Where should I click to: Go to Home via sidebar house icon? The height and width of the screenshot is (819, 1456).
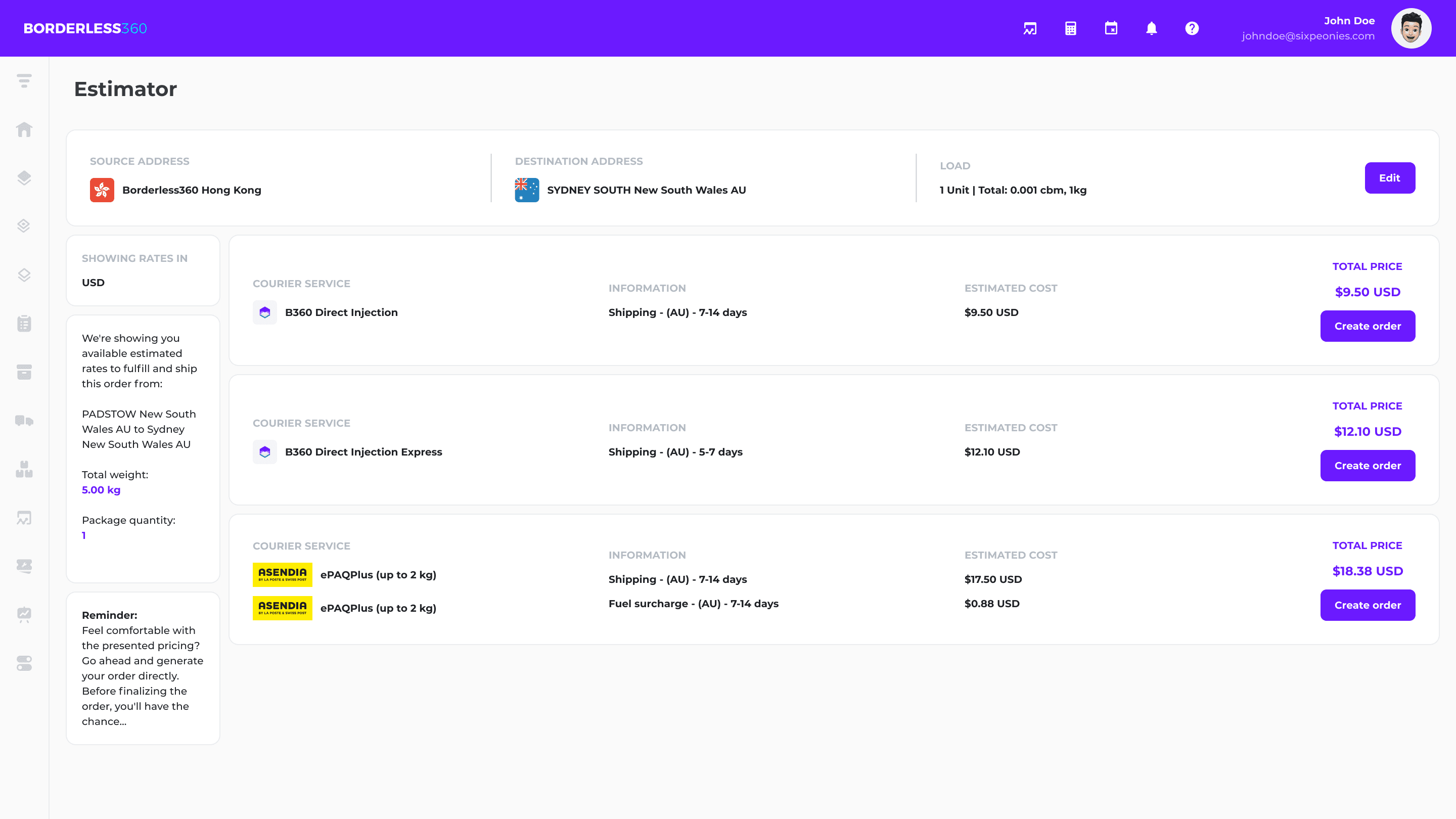tap(24, 129)
